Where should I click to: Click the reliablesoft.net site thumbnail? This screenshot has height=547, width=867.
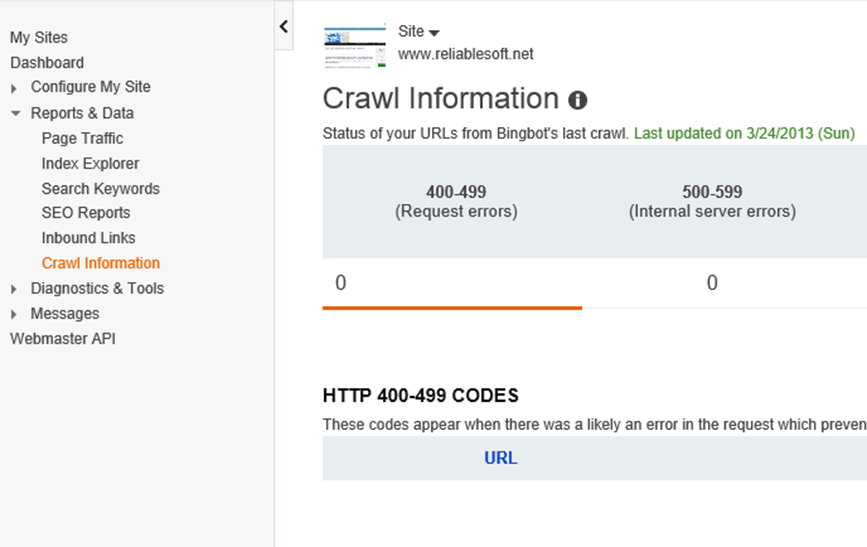click(355, 47)
